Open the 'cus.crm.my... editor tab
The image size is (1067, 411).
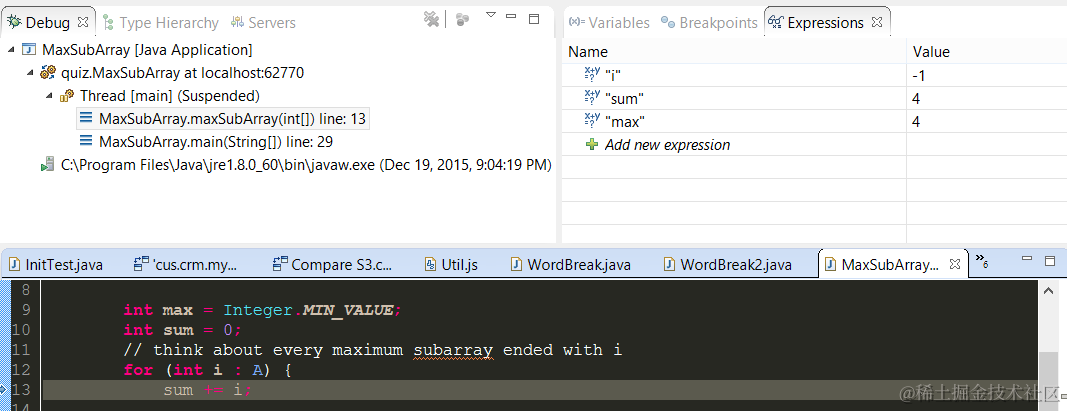tap(187, 265)
